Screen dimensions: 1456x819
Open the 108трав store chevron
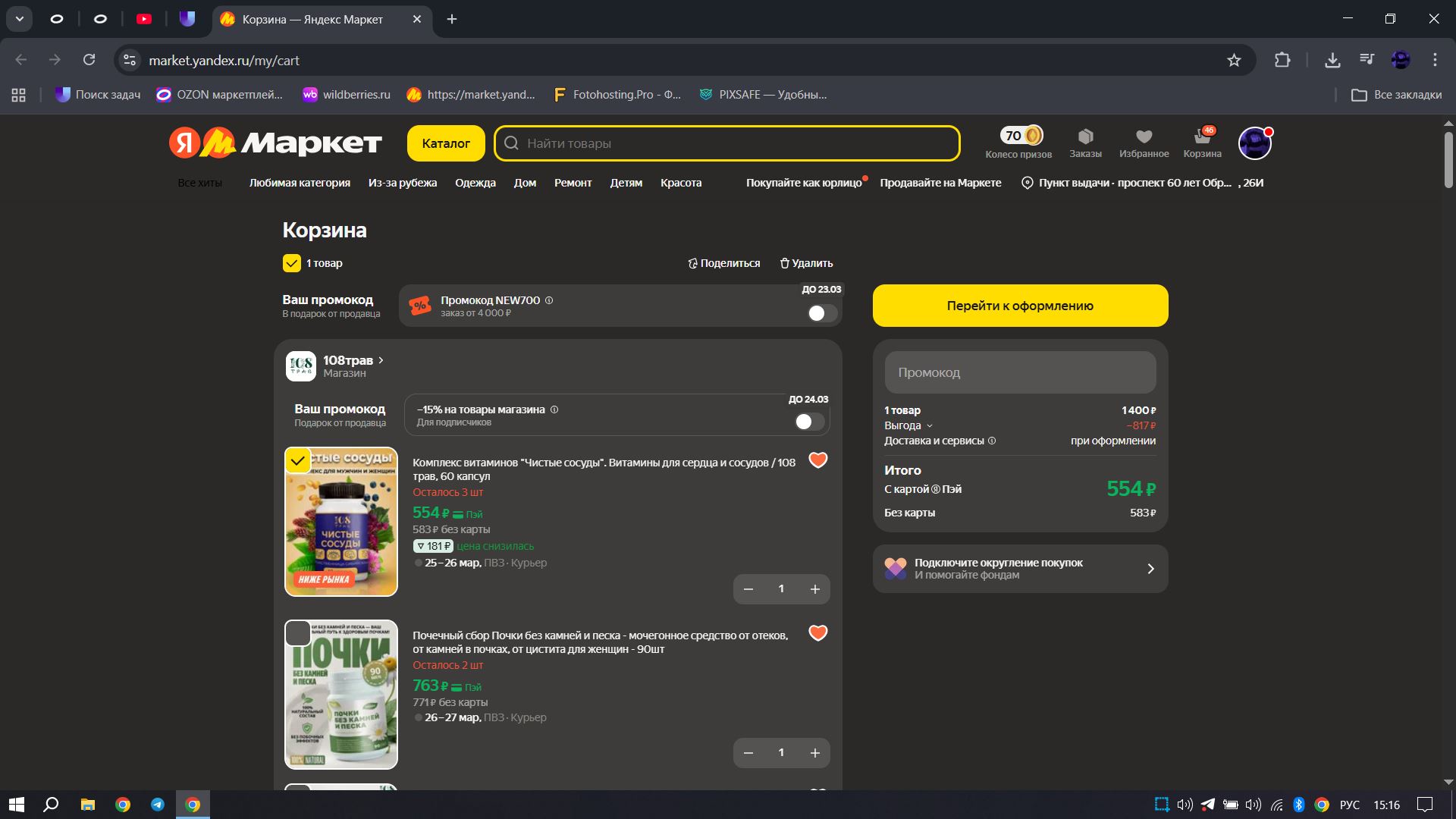point(381,360)
